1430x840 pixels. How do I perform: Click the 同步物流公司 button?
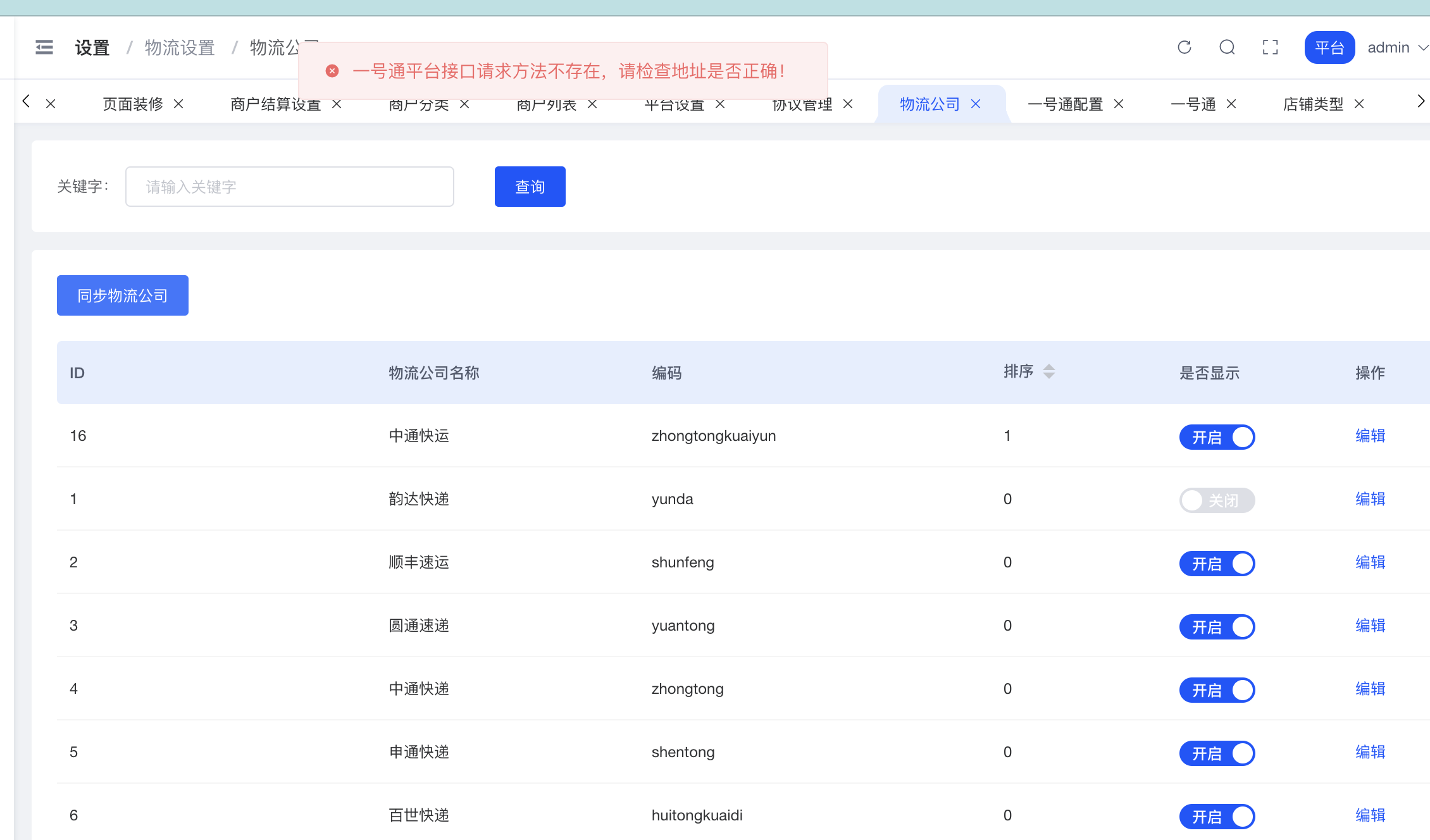[x=123, y=295]
